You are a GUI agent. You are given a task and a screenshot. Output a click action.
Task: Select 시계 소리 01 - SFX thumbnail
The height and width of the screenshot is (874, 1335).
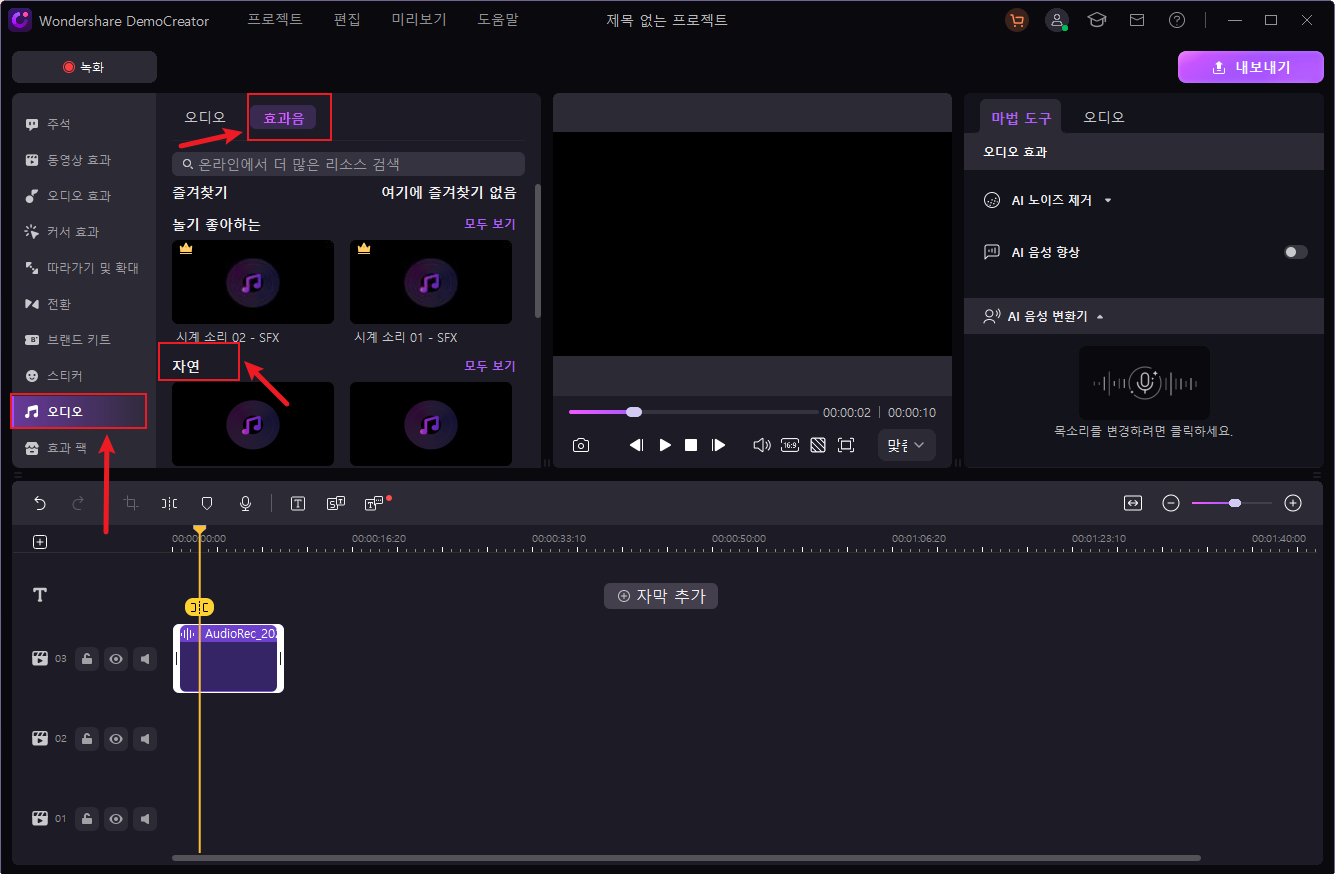click(431, 282)
